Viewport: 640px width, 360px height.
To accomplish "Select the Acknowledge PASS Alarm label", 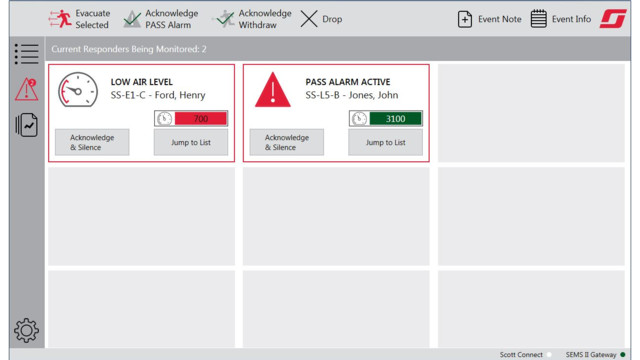I will 171,19.
